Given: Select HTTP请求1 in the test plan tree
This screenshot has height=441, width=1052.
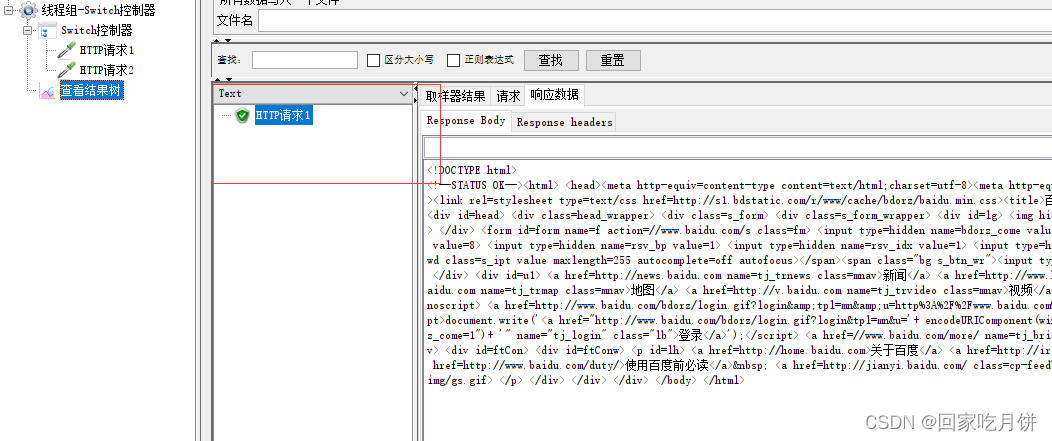Looking at the screenshot, I should point(107,50).
